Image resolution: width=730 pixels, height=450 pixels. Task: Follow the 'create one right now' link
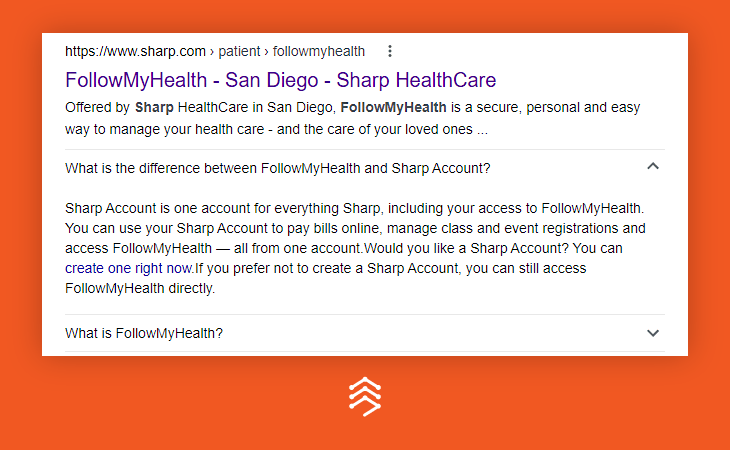click(128, 269)
